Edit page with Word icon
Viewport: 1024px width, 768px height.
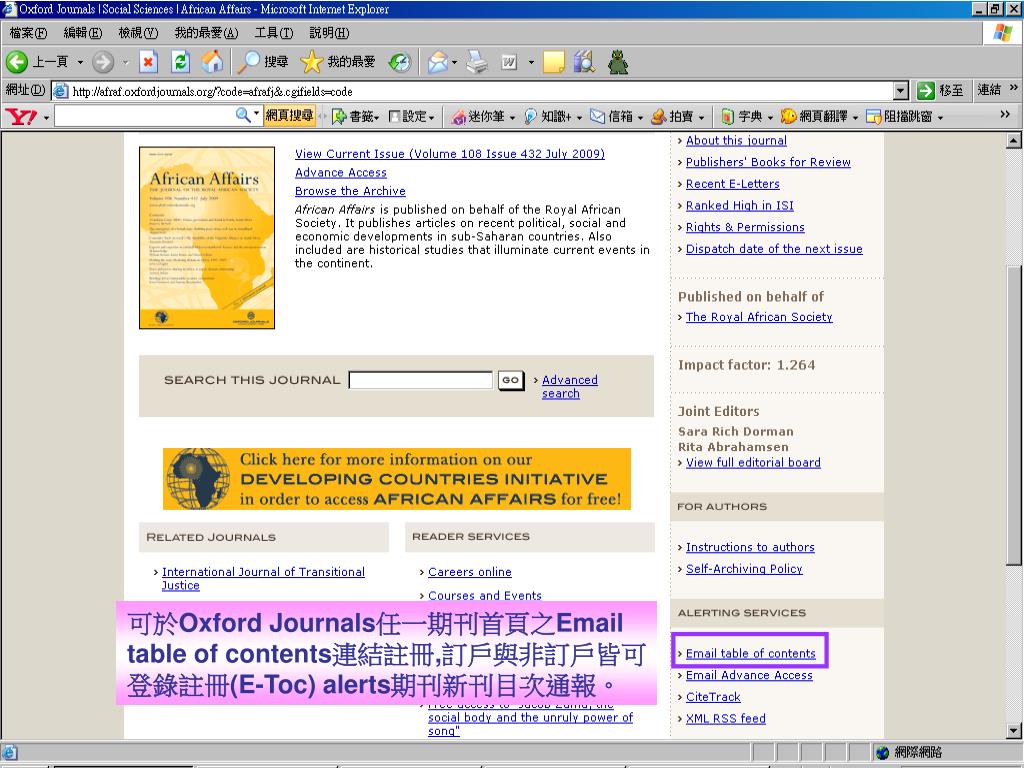(509, 62)
